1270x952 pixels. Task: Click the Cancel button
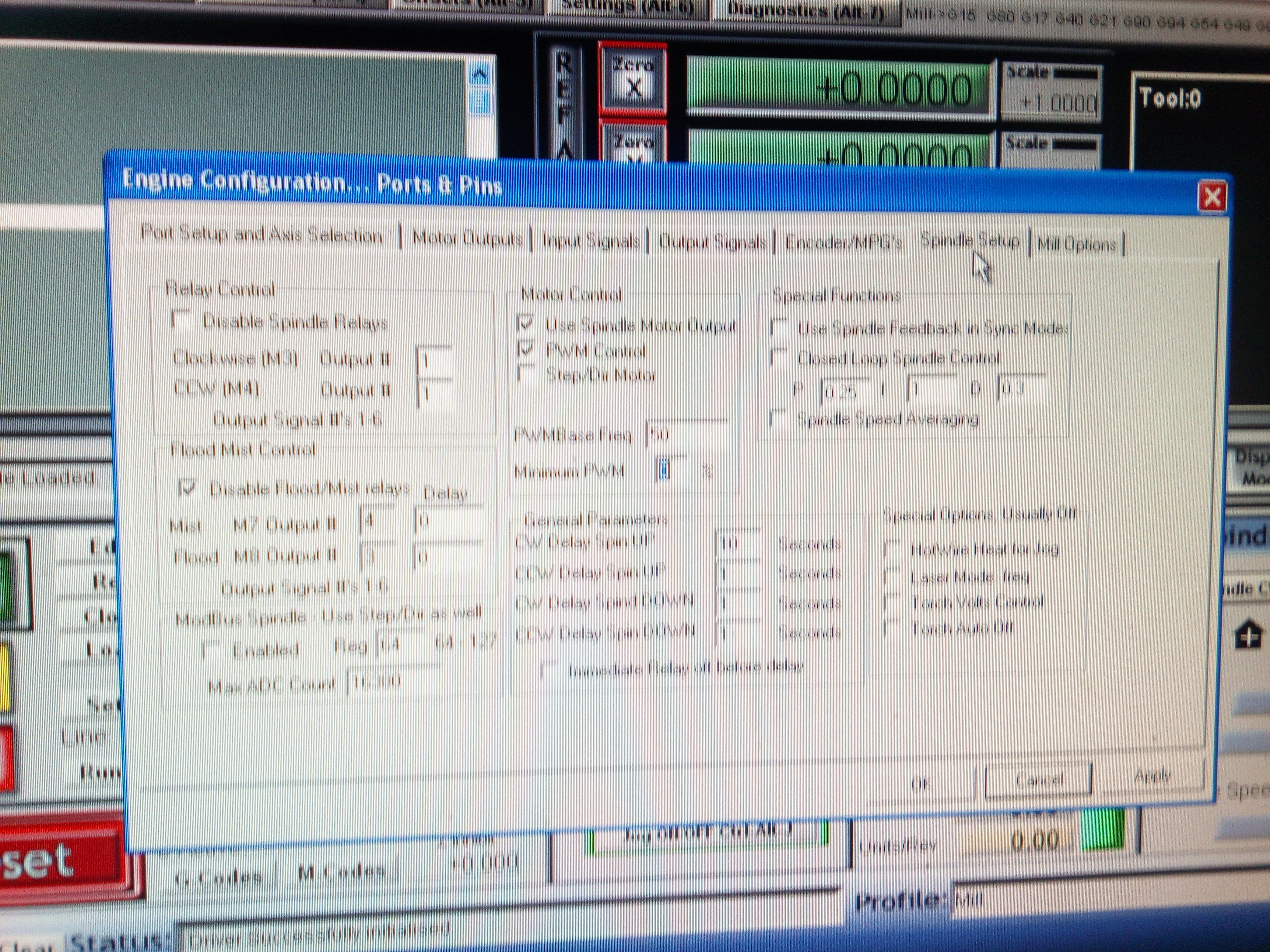pyautogui.click(x=1038, y=780)
